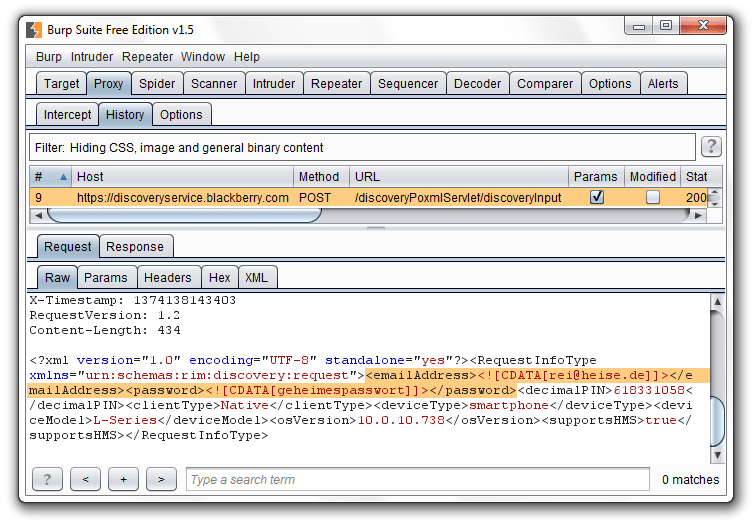Screen dimensions: 753x525
Task: Step the history table row spinner
Action: [x=715, y=197]
